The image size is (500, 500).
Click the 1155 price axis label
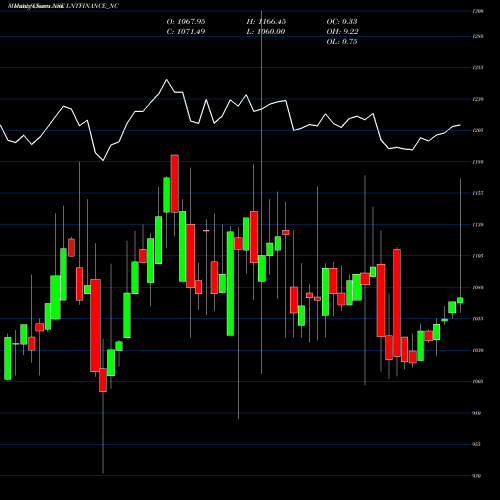pos(478,193)
